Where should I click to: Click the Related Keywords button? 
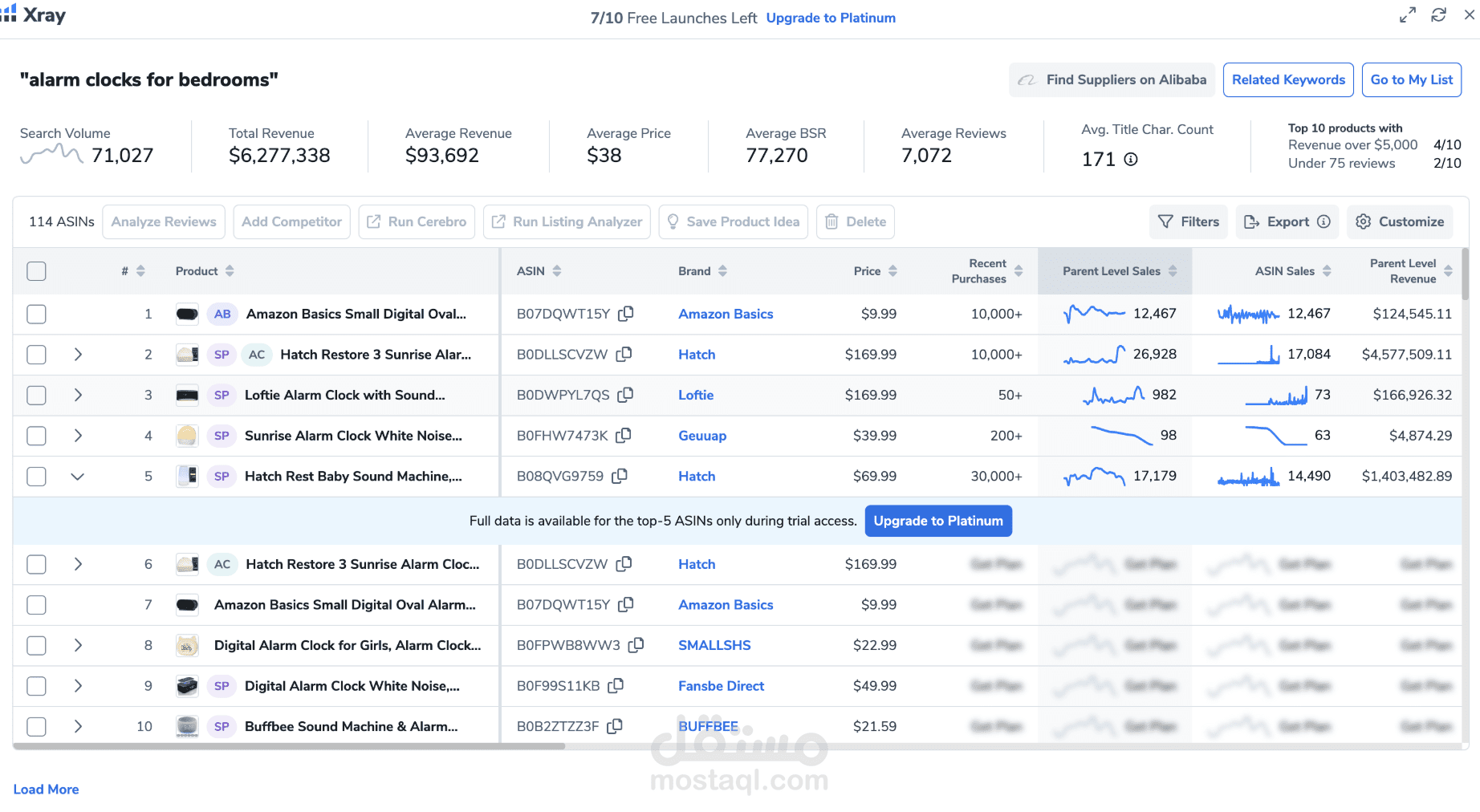[1287, 79]
